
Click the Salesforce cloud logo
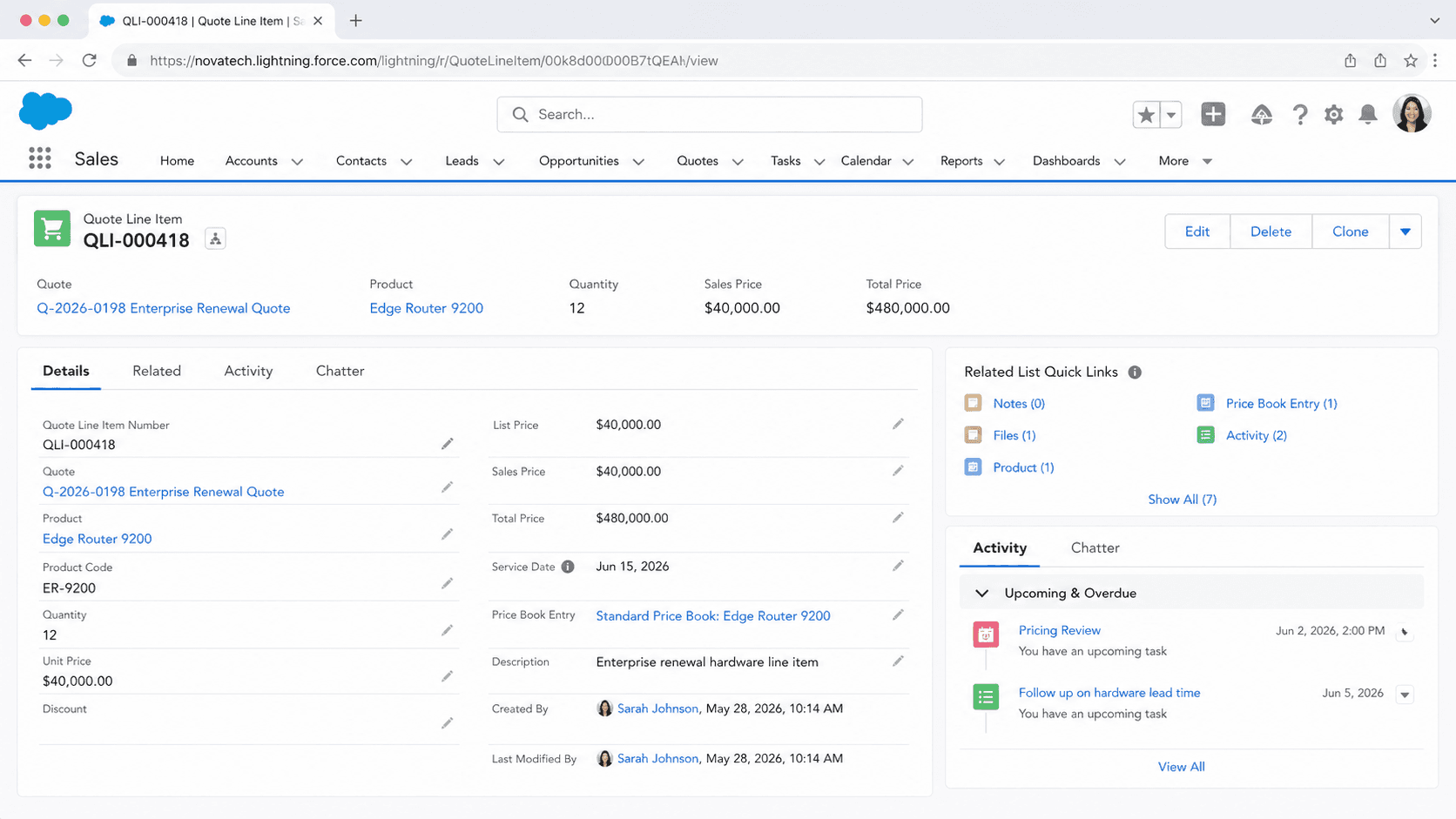tap(45, 111)
